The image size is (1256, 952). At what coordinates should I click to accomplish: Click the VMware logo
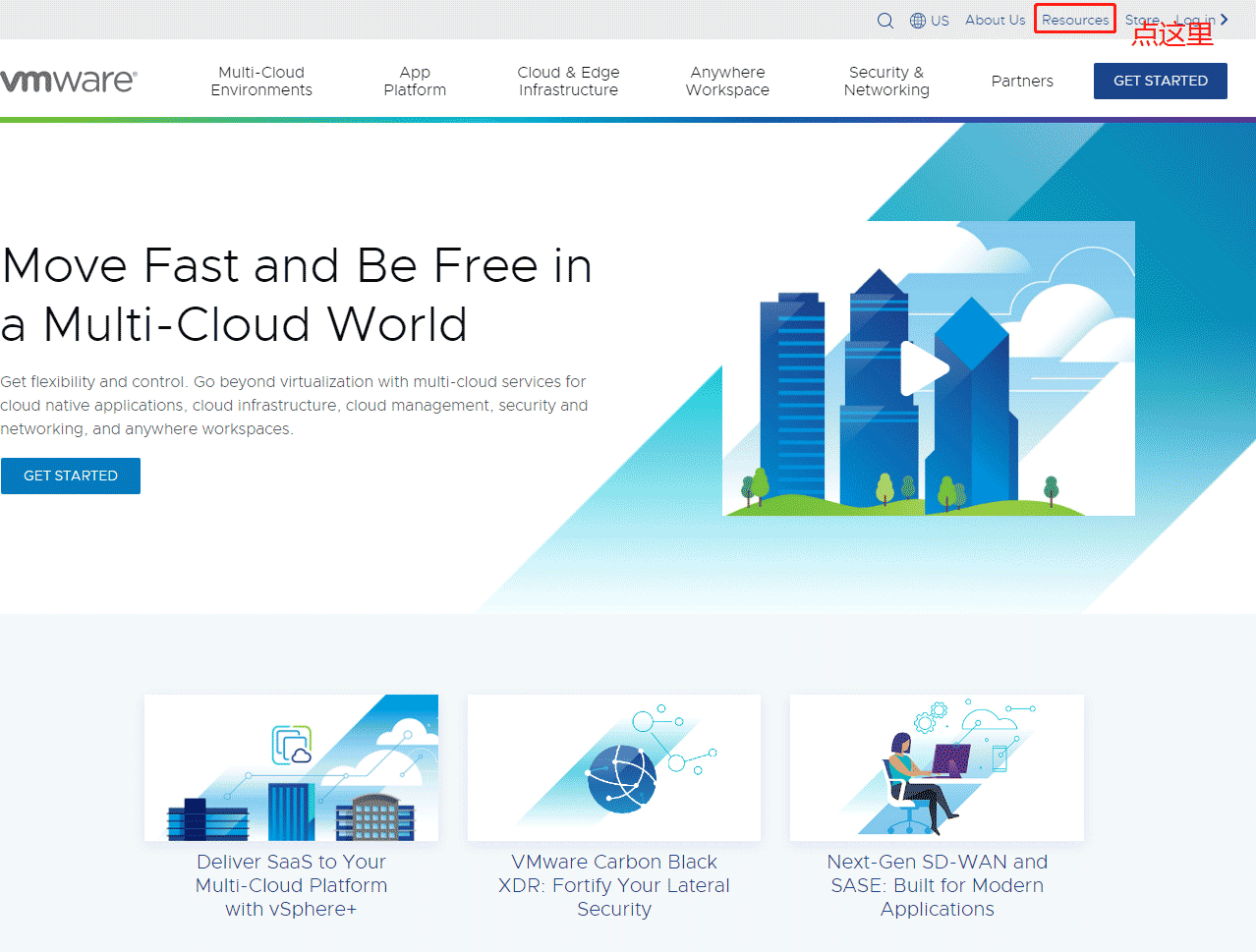[x=69, y=81]
